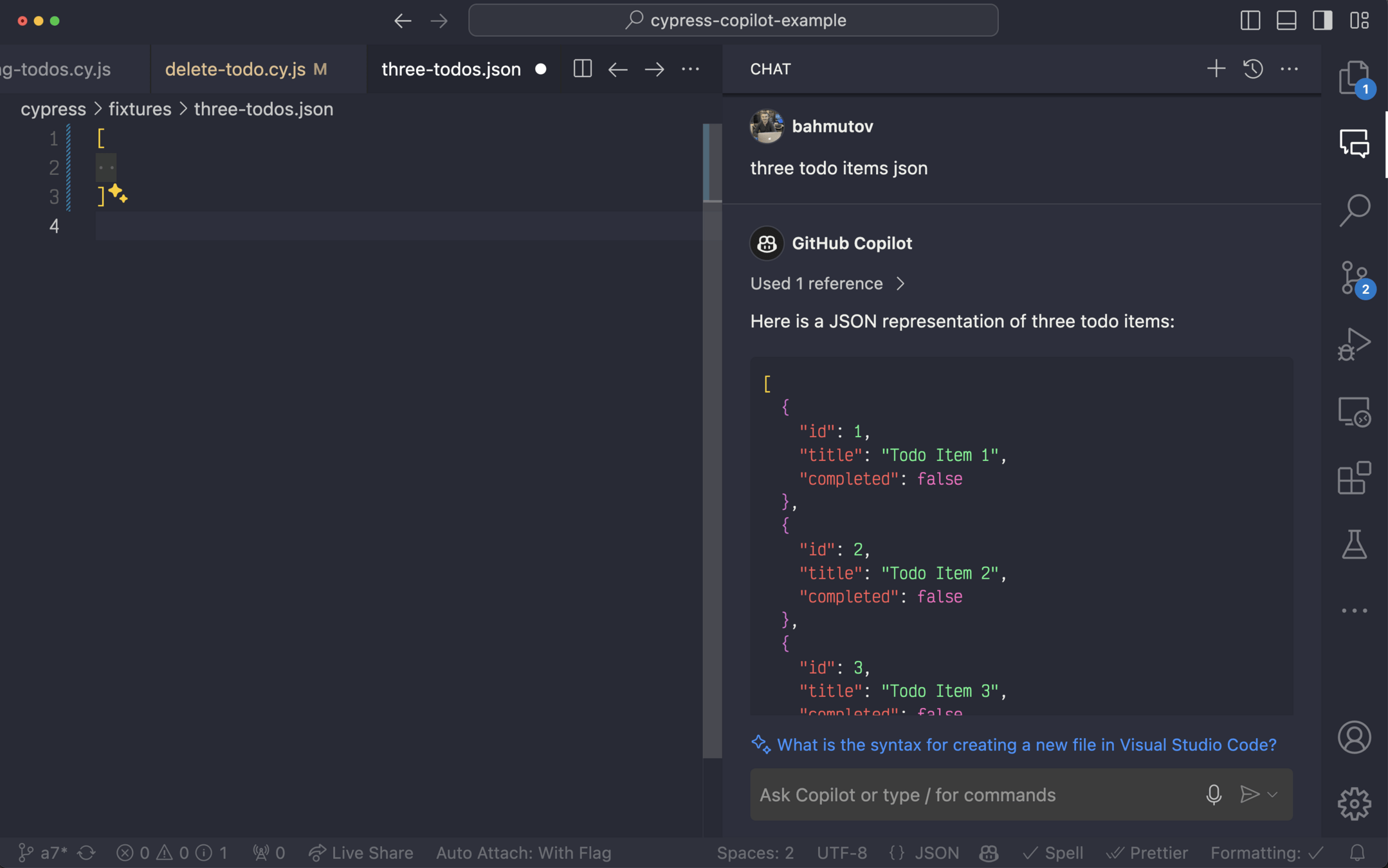Open JSON language mode selector
This screenshot has width=1388, height=868.
click(936, 853)
